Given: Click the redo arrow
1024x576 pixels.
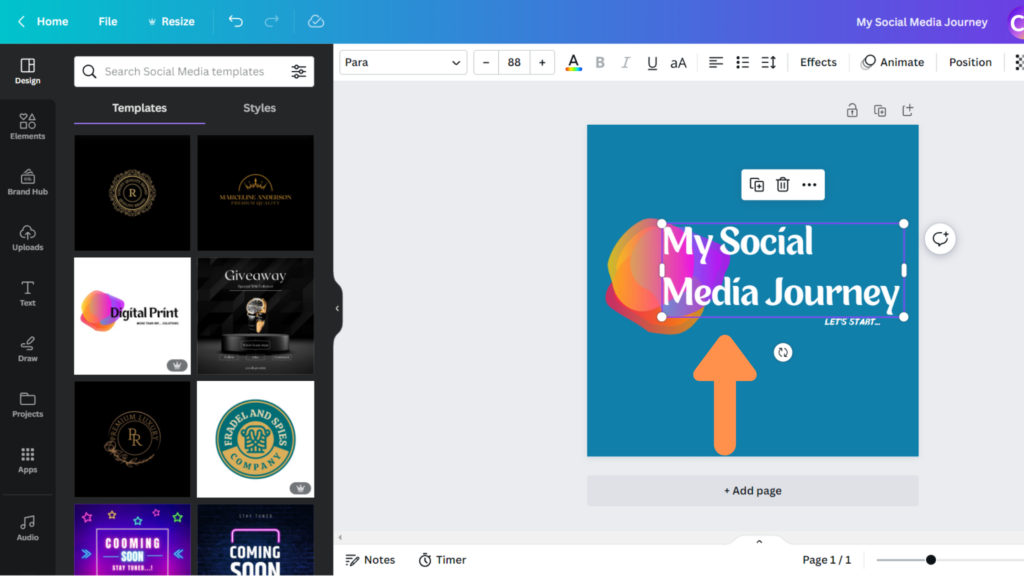Looking at the screenshot, I should point(272,22).
